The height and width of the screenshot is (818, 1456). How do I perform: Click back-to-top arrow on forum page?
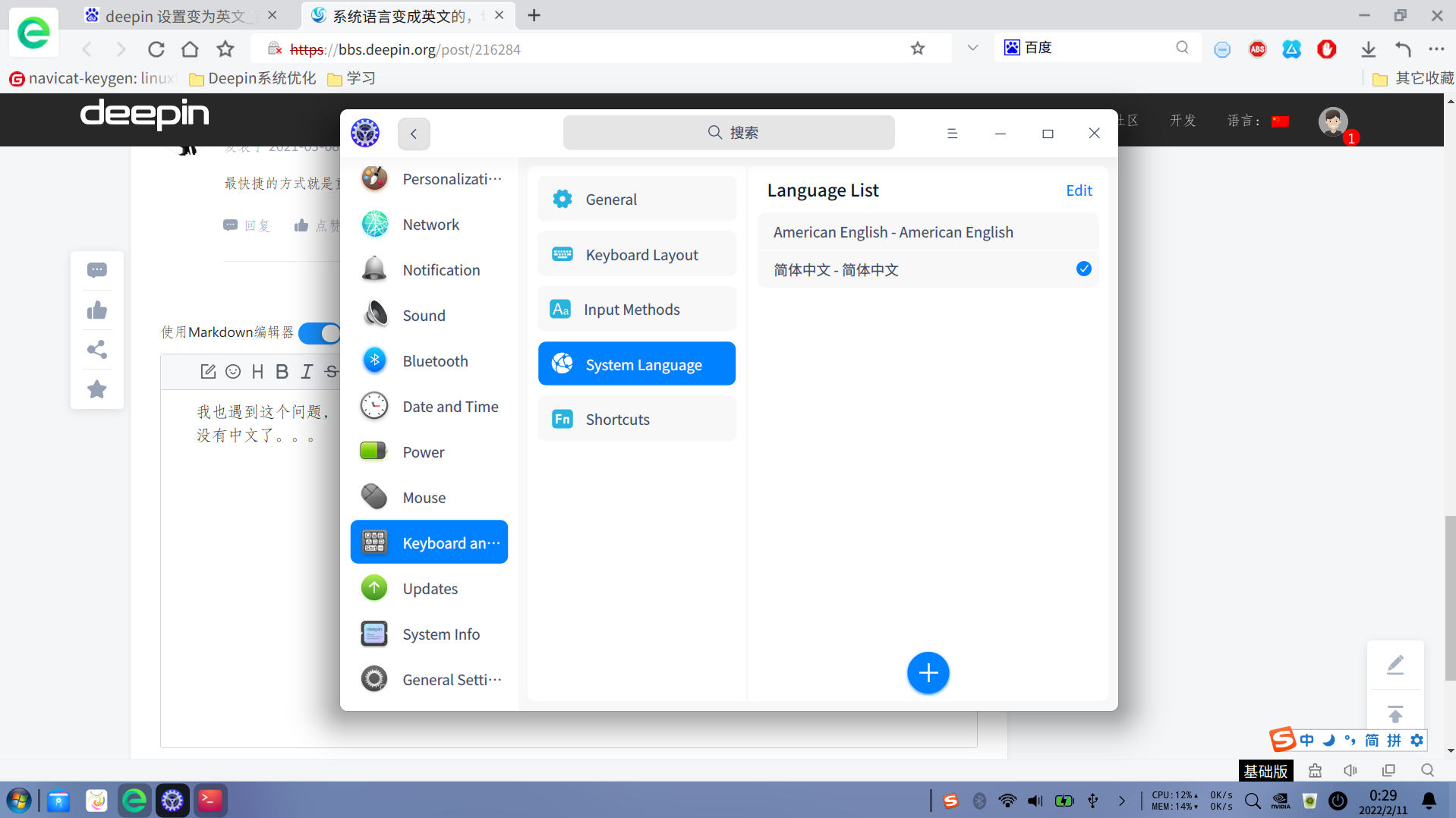1395,714
